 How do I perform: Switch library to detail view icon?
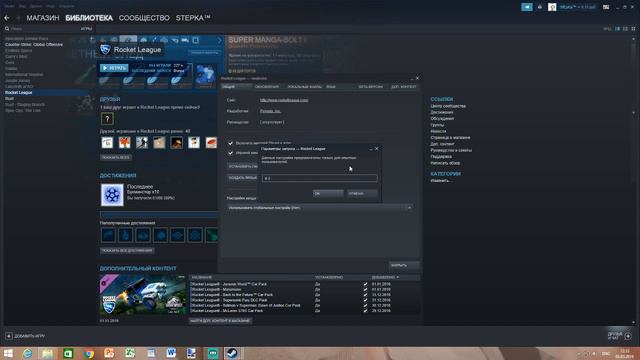pos(618,29)
